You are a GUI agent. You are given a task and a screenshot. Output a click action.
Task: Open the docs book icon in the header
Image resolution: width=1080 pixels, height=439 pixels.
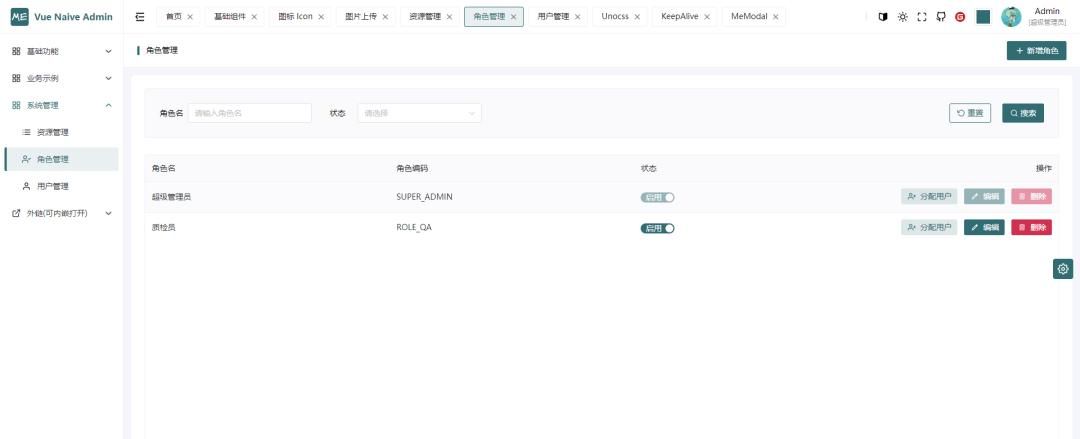click(883, 17)
